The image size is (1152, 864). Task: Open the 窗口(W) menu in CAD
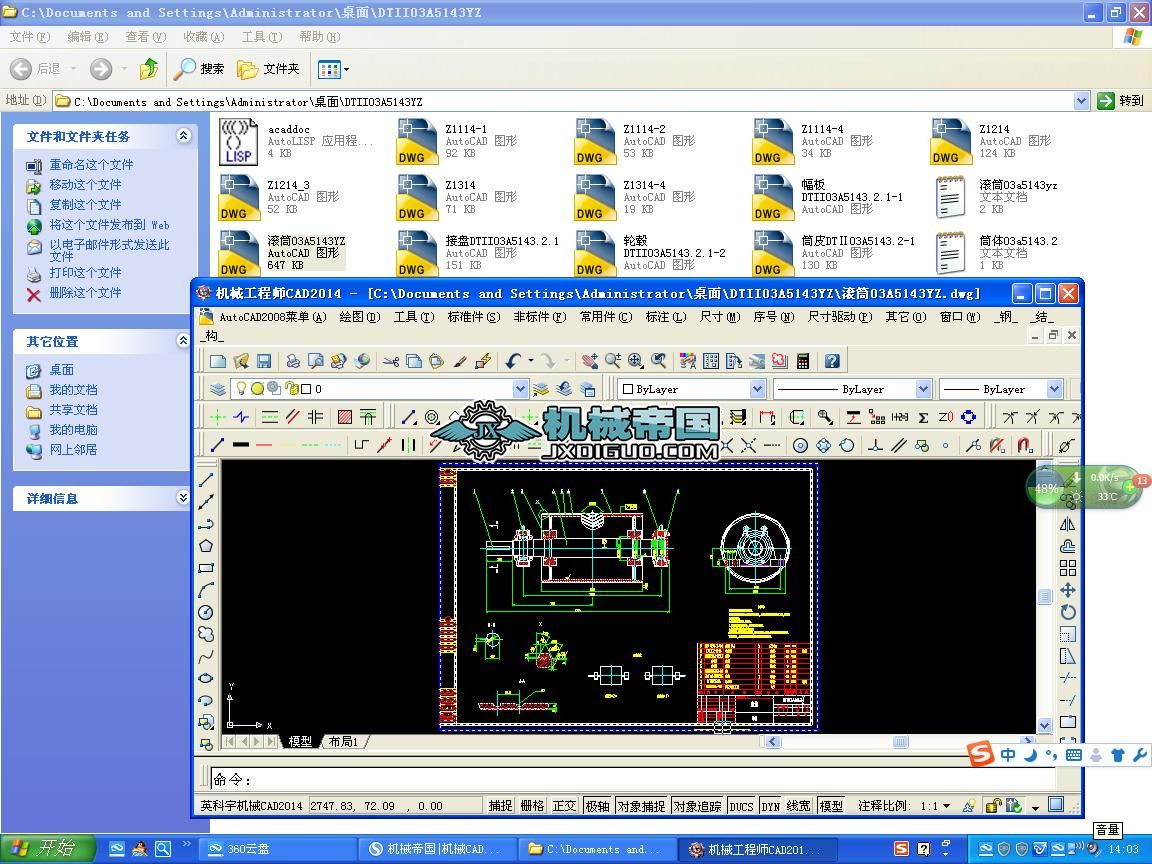coord(960,317)
